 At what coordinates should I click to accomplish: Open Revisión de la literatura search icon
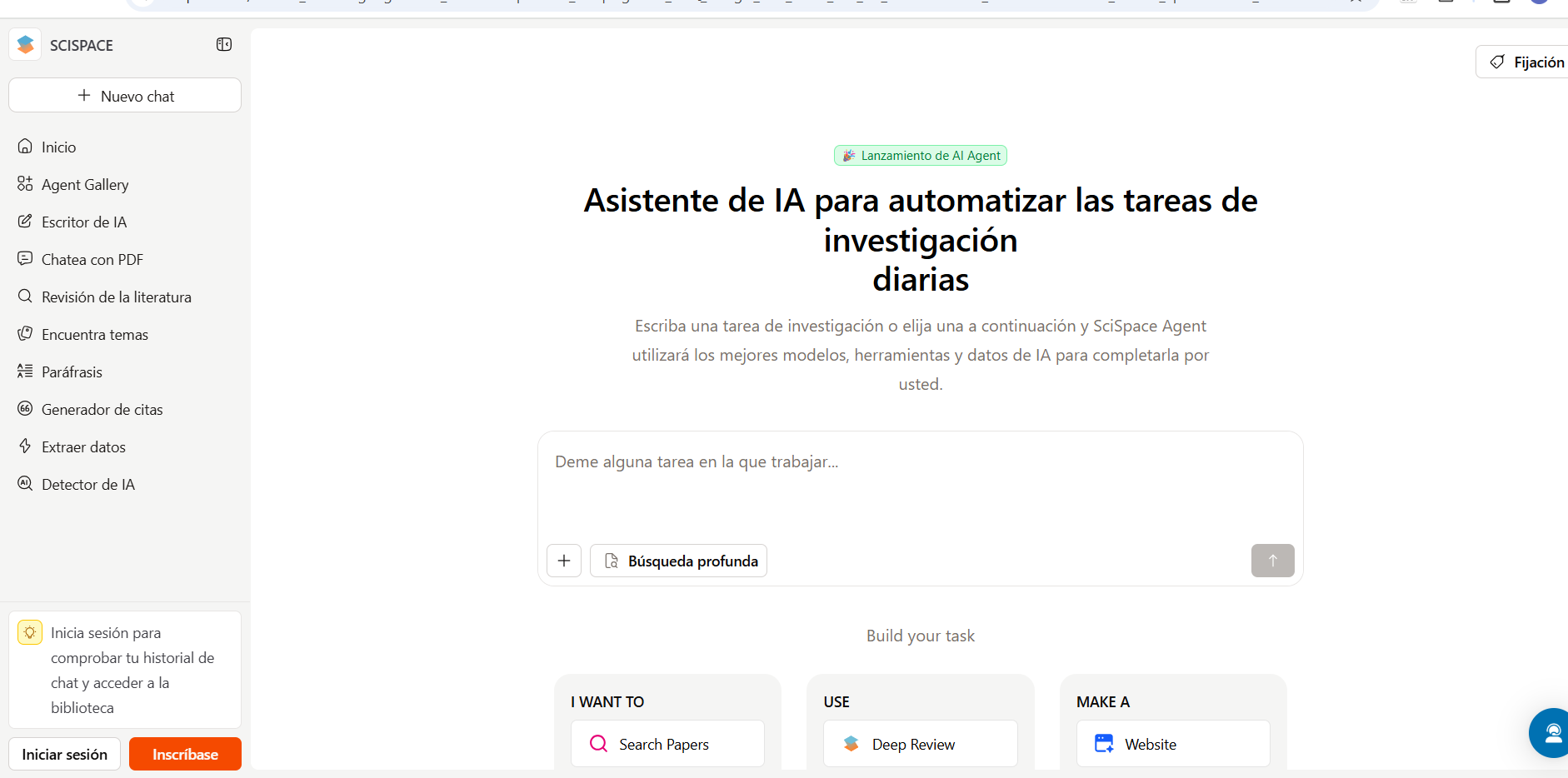coord(25,297)
